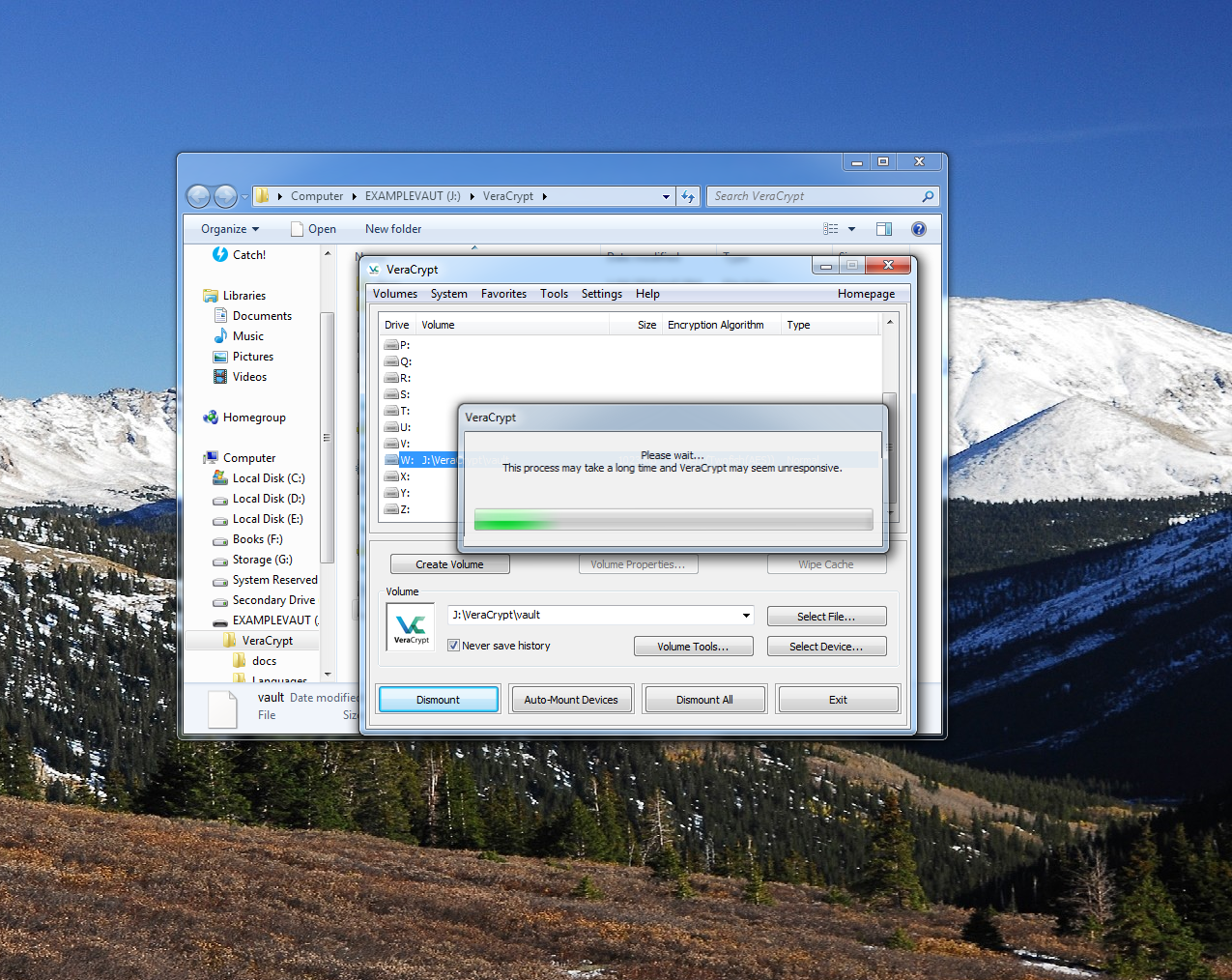Select Music library in sidebar
The width and height of the screenshot is (1232, 980).
click(238, 336)
